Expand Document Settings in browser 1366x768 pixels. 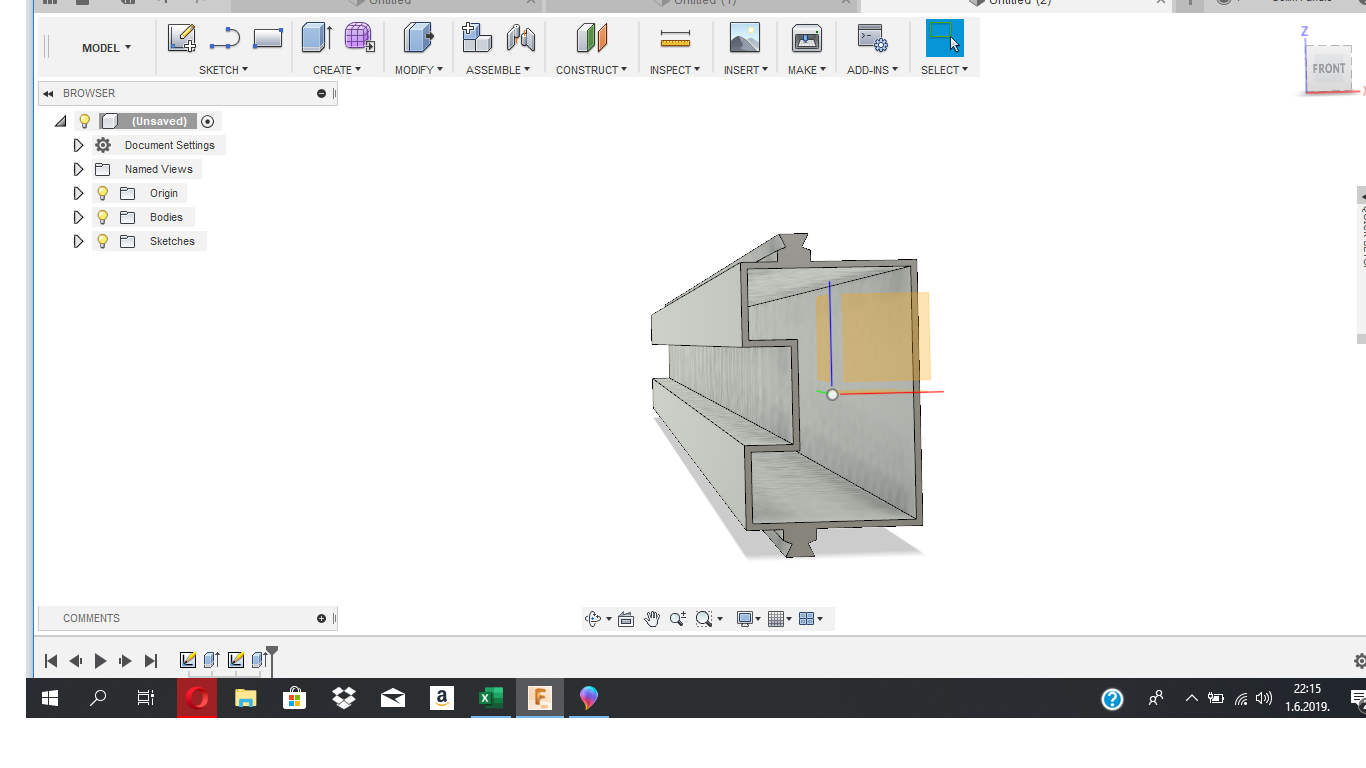[x=78, y=145]
